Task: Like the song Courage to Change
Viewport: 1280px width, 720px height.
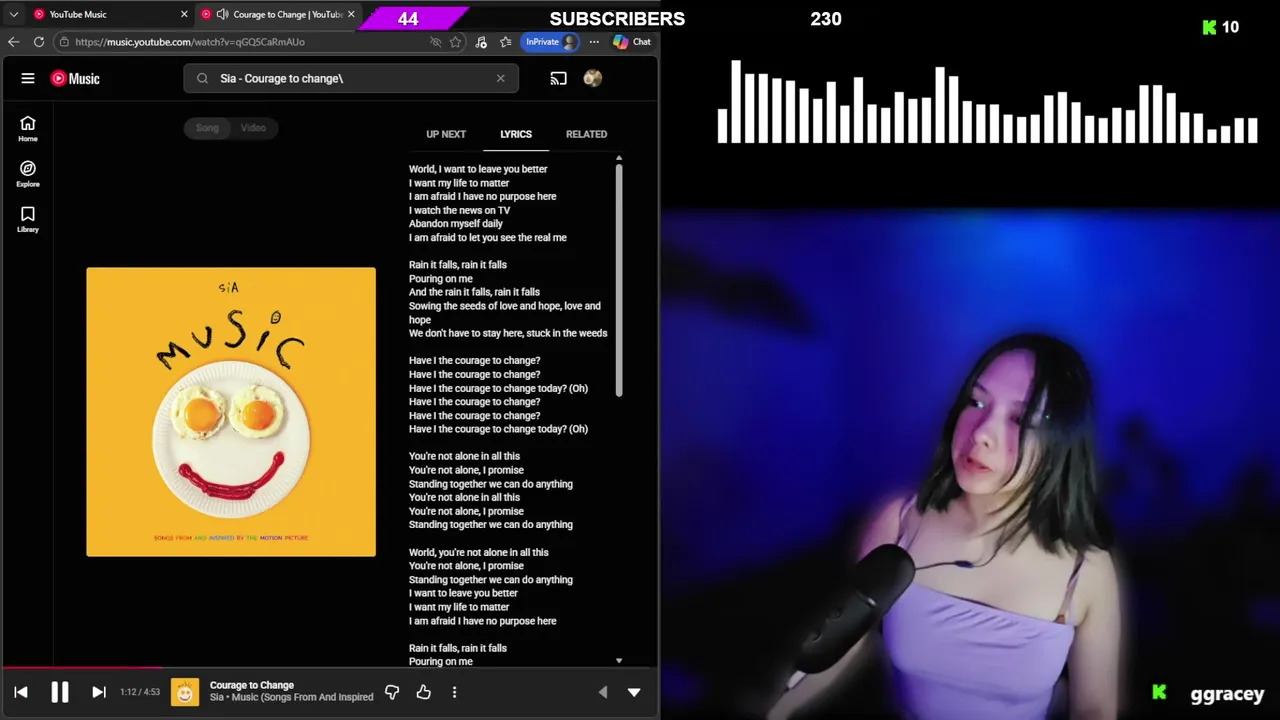Action: (424, 692)
